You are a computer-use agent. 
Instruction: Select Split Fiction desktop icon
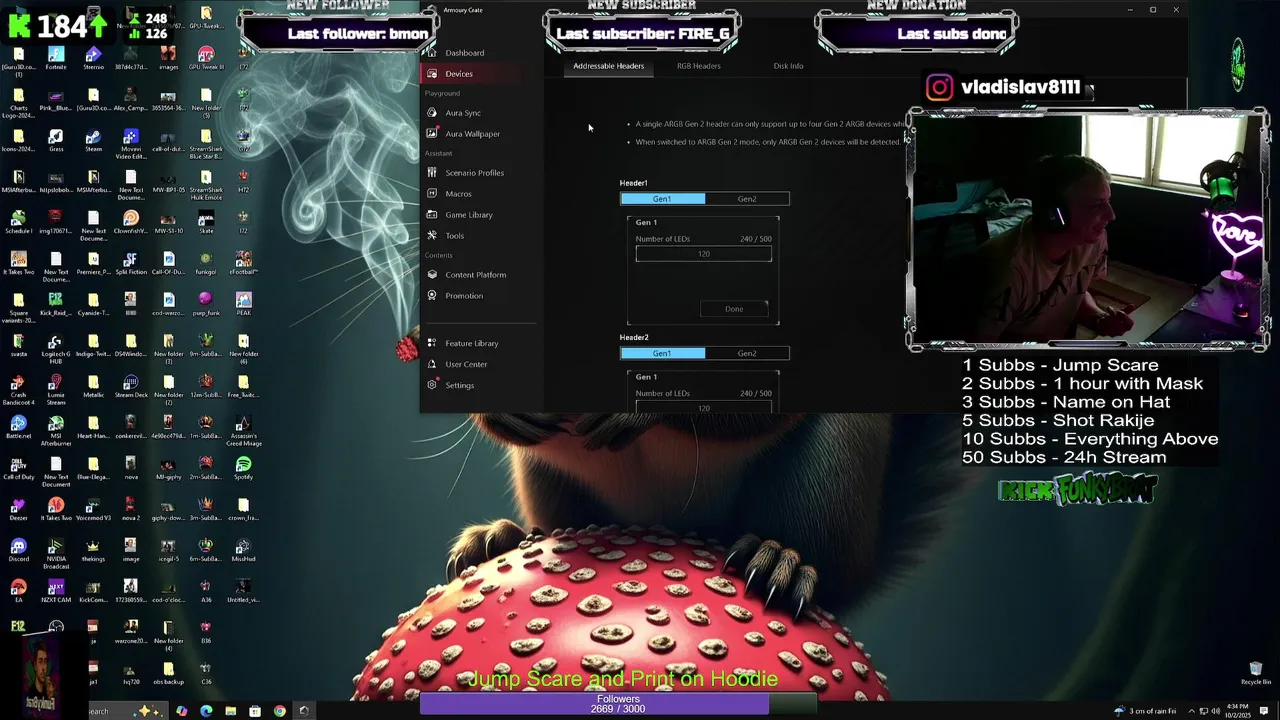[x=131, y=263]
